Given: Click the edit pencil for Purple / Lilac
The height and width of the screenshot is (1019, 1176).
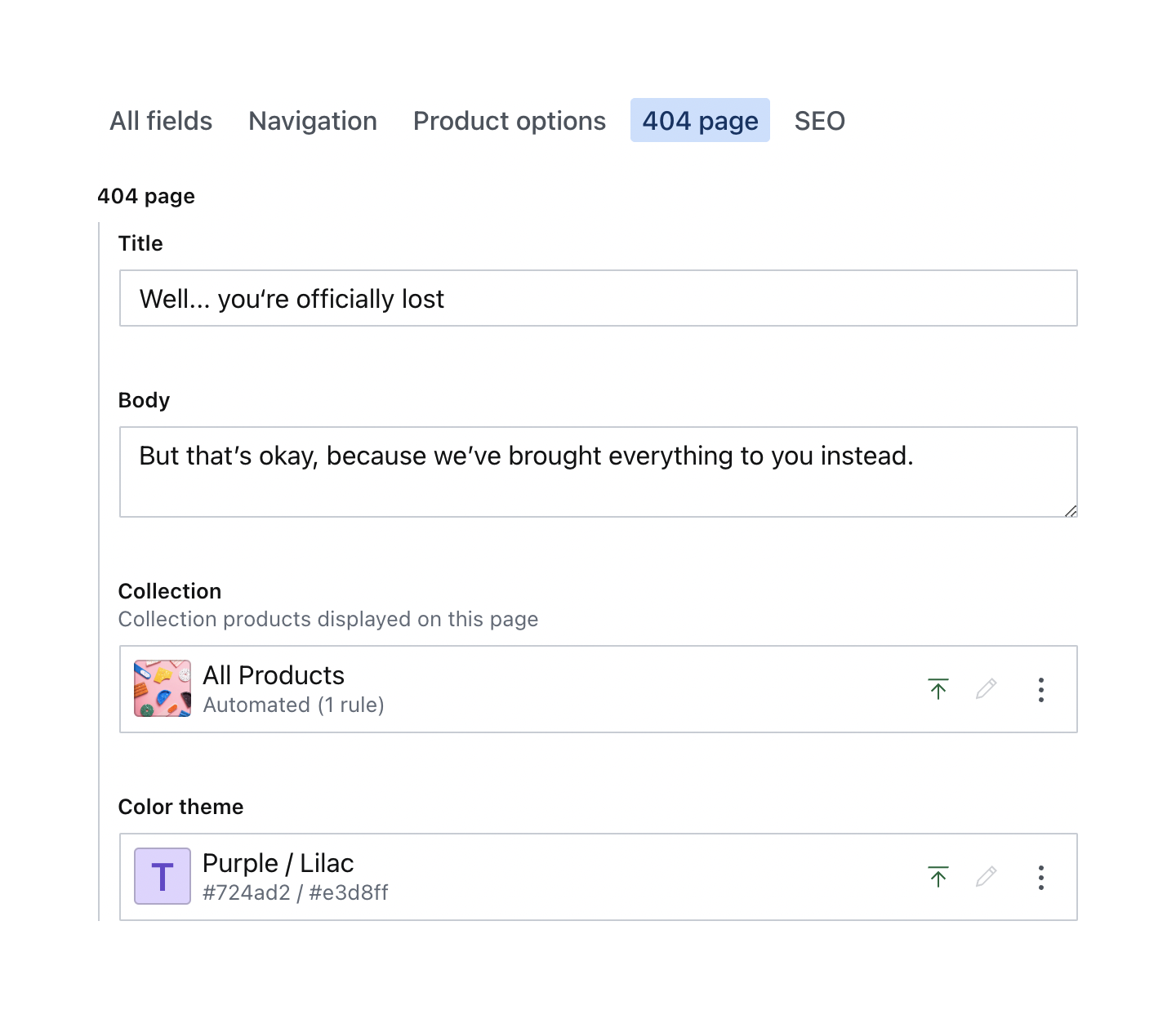Looking at the screenshot, I should (x=986, y=877).
